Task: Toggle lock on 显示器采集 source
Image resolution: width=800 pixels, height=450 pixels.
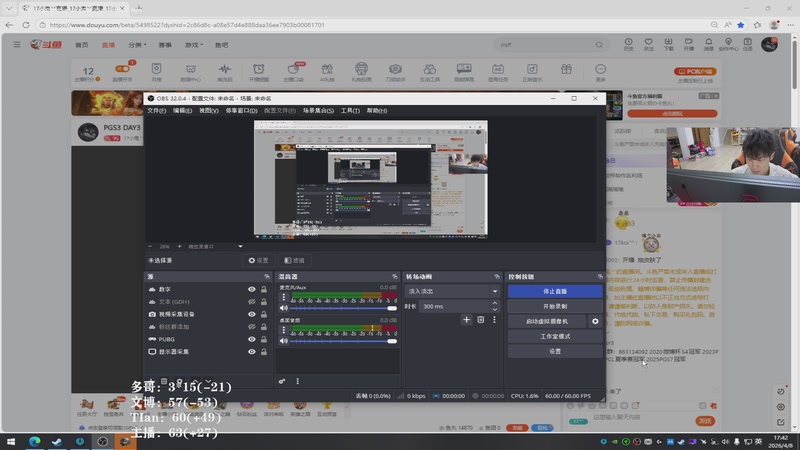Action: [x=264, y=352]
